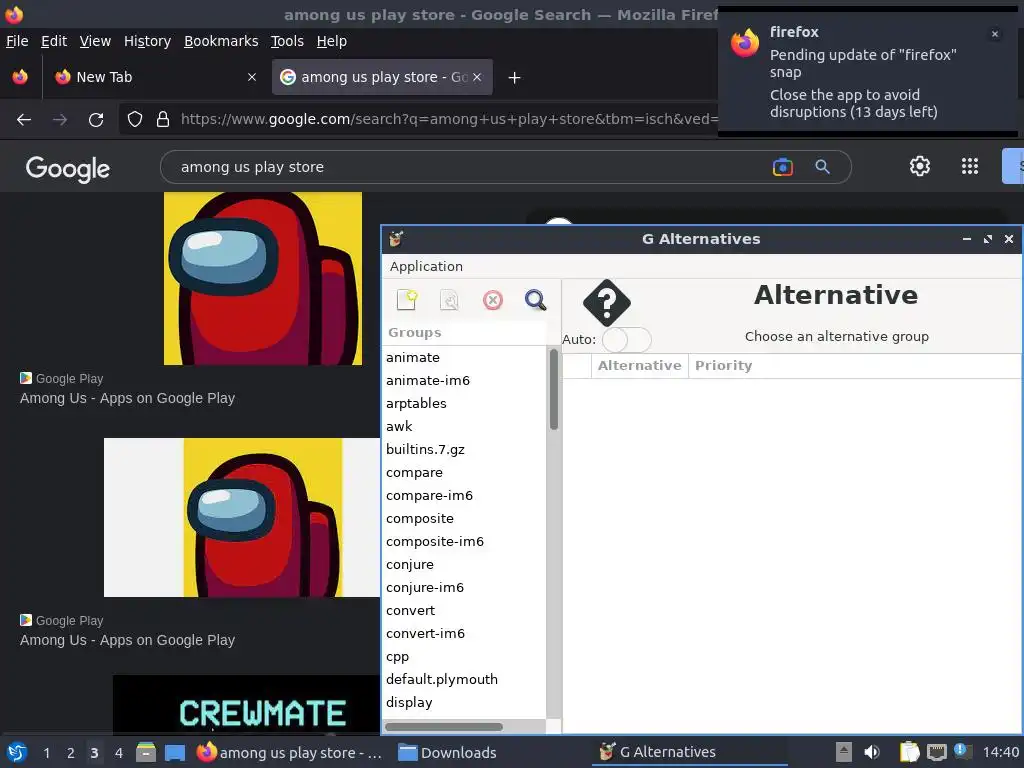
Task: Click the tracking protection shield icon
Action: 135,120
